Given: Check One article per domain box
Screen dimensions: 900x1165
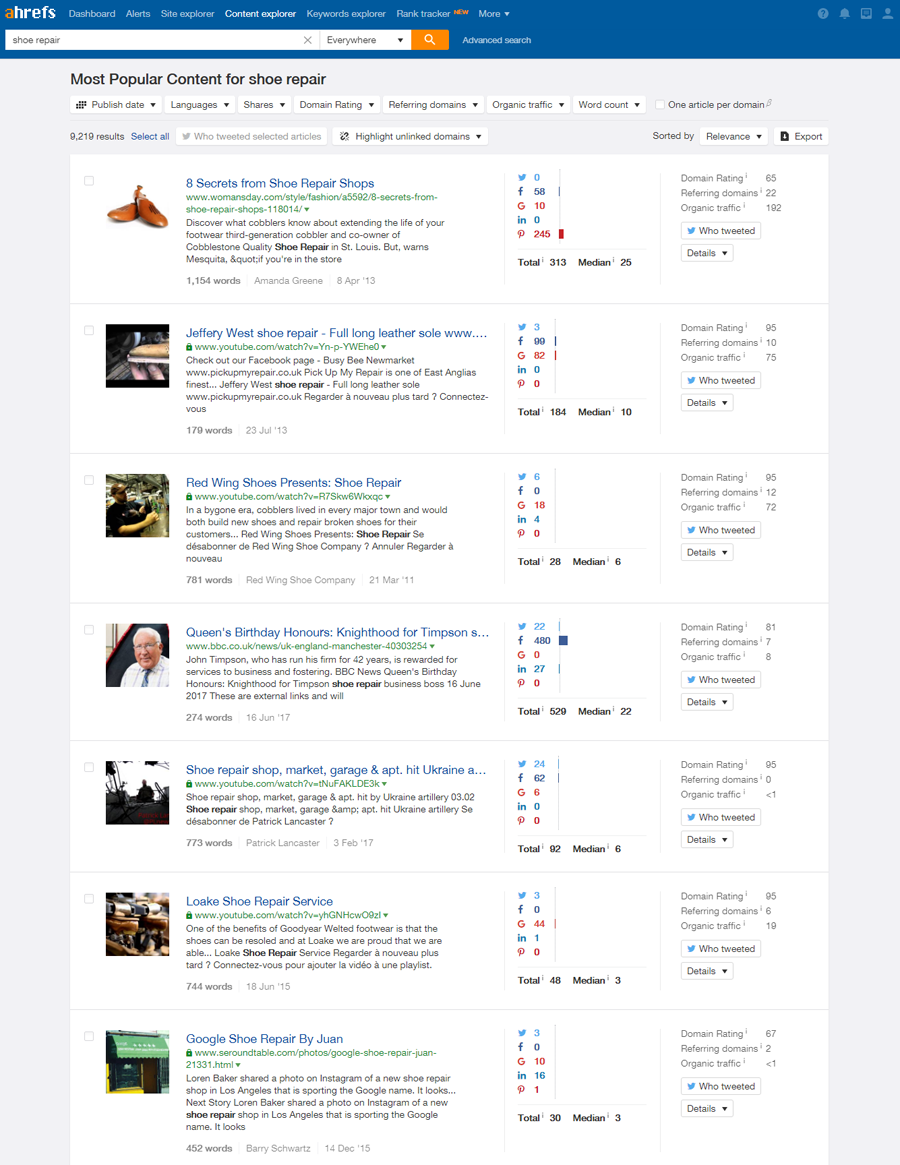Looking at the screenshot, I should (659, 105).
